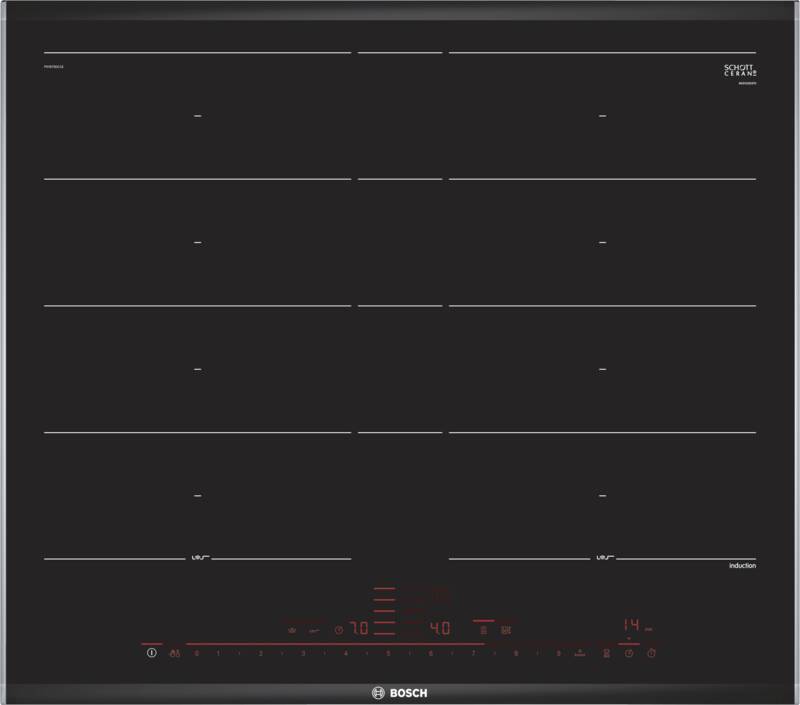800x705 pixels.
Task: Tap the word 'induction' on the glass
Action: pos(742,566)
